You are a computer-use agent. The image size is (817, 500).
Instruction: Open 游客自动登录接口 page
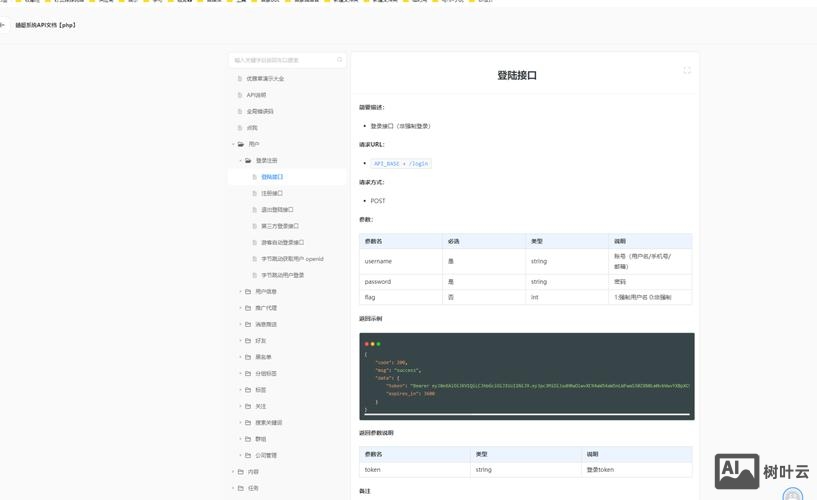(x=282, y=243)
